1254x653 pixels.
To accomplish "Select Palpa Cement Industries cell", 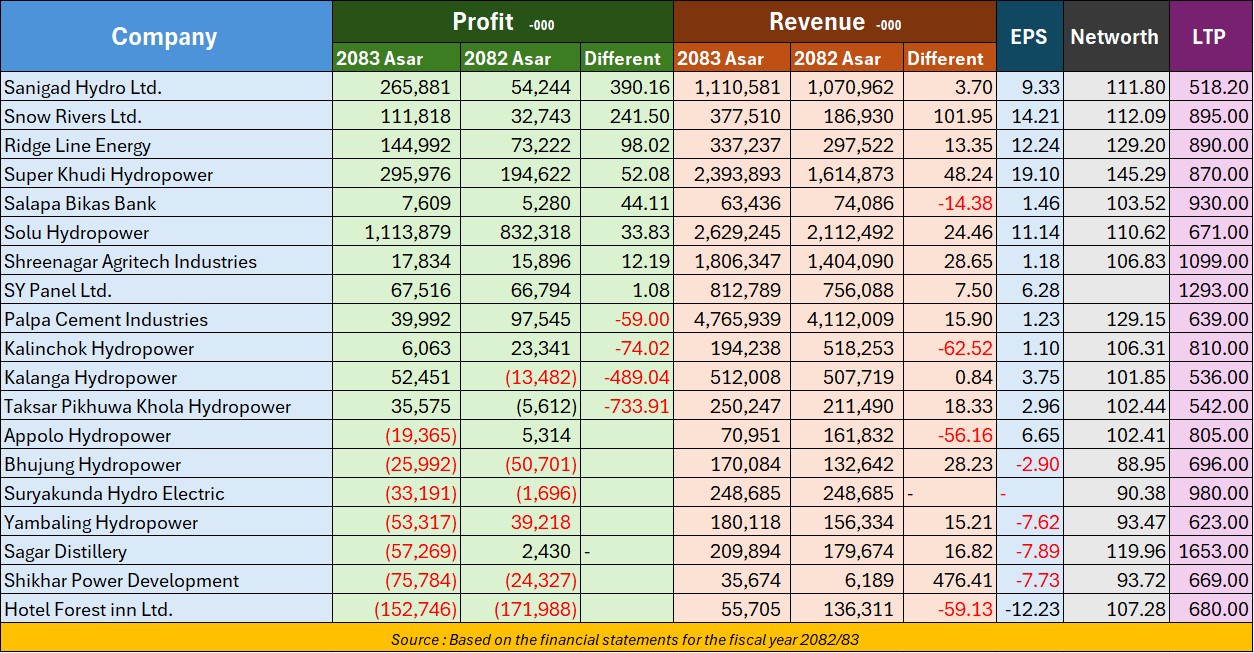I will 166,319.
